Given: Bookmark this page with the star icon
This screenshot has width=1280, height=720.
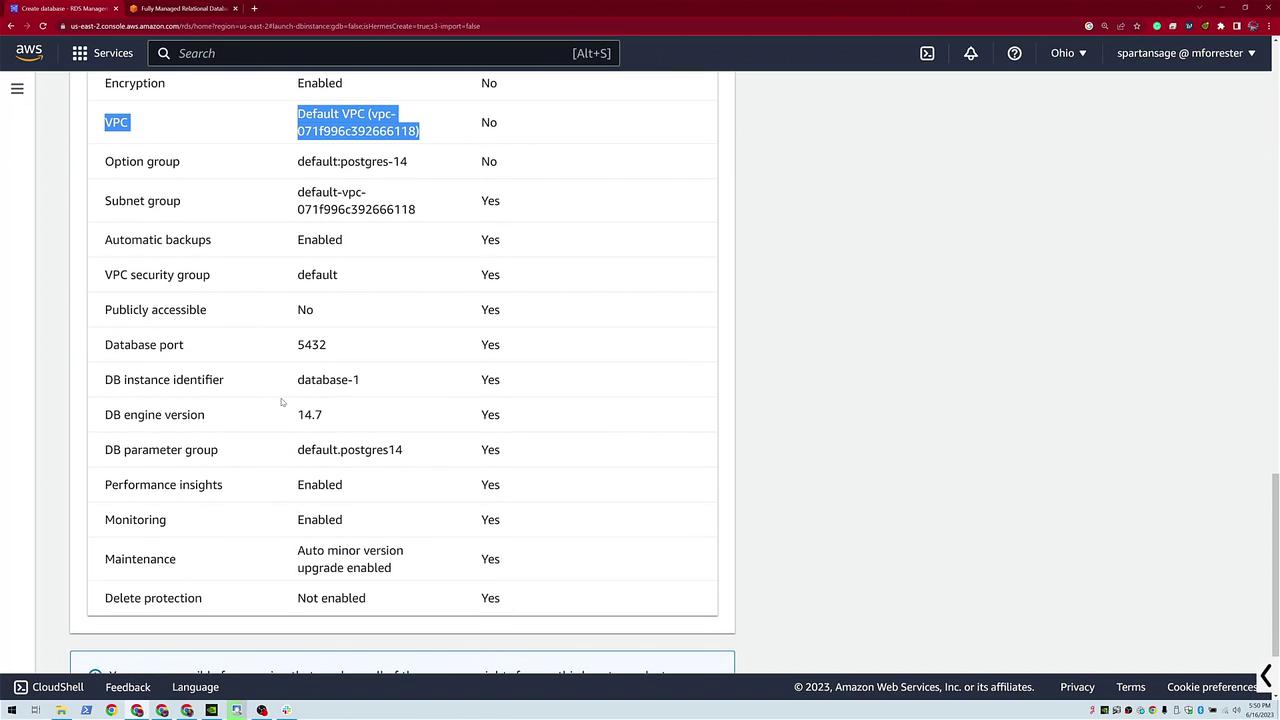Looking at the screenshot, I should click(x=1137, y=26).
